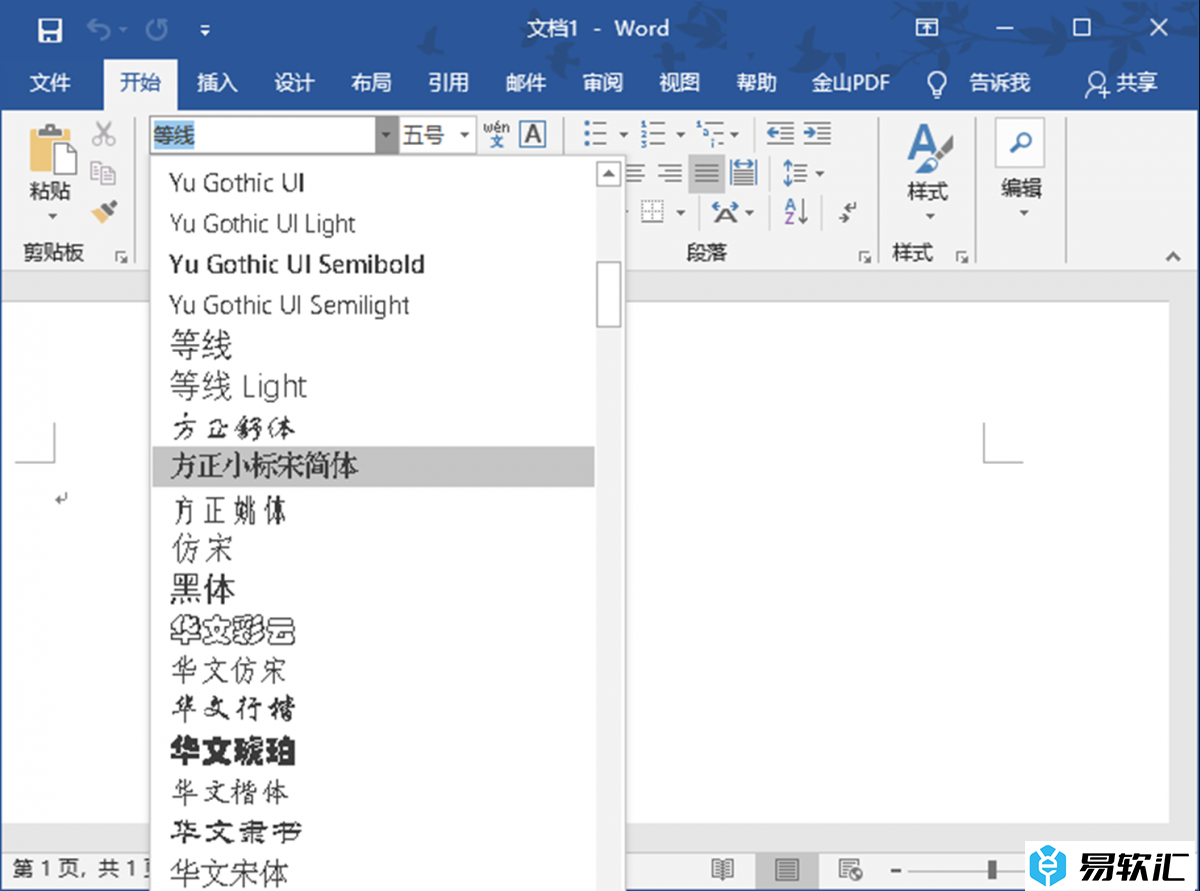This screenshot has width=1200, height=891.
Task: Choose font 黑体 from the list
Action: [x=373, y=590]
